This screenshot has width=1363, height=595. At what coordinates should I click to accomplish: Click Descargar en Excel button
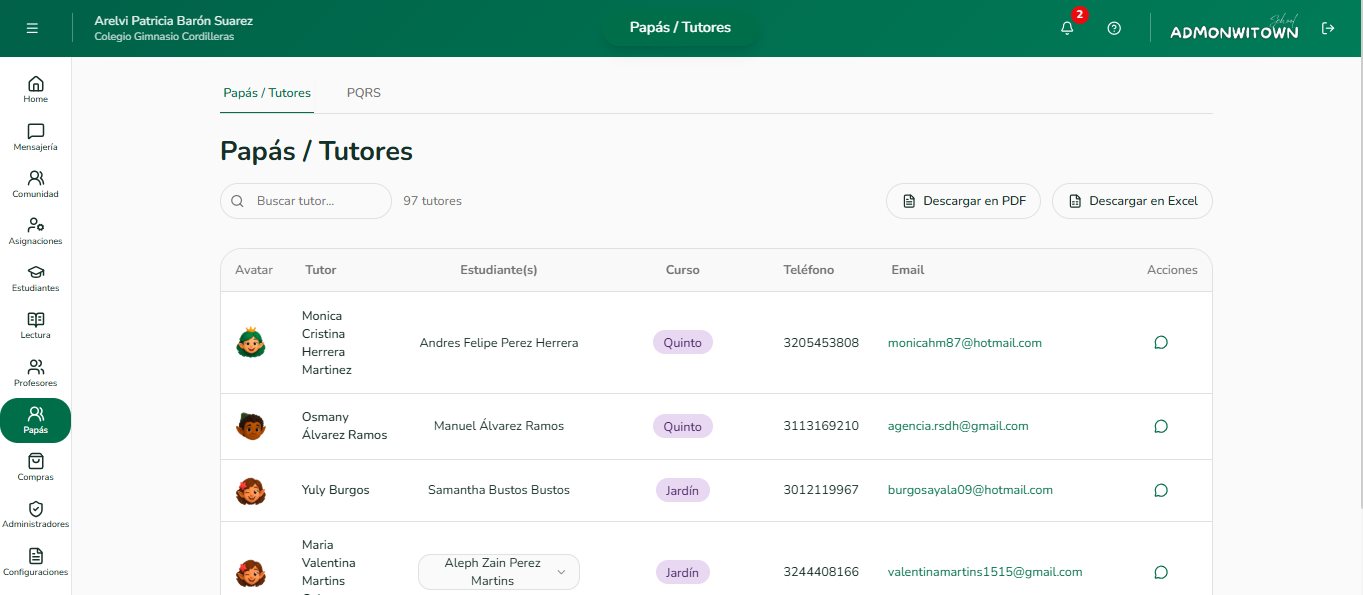point(1132,201)
